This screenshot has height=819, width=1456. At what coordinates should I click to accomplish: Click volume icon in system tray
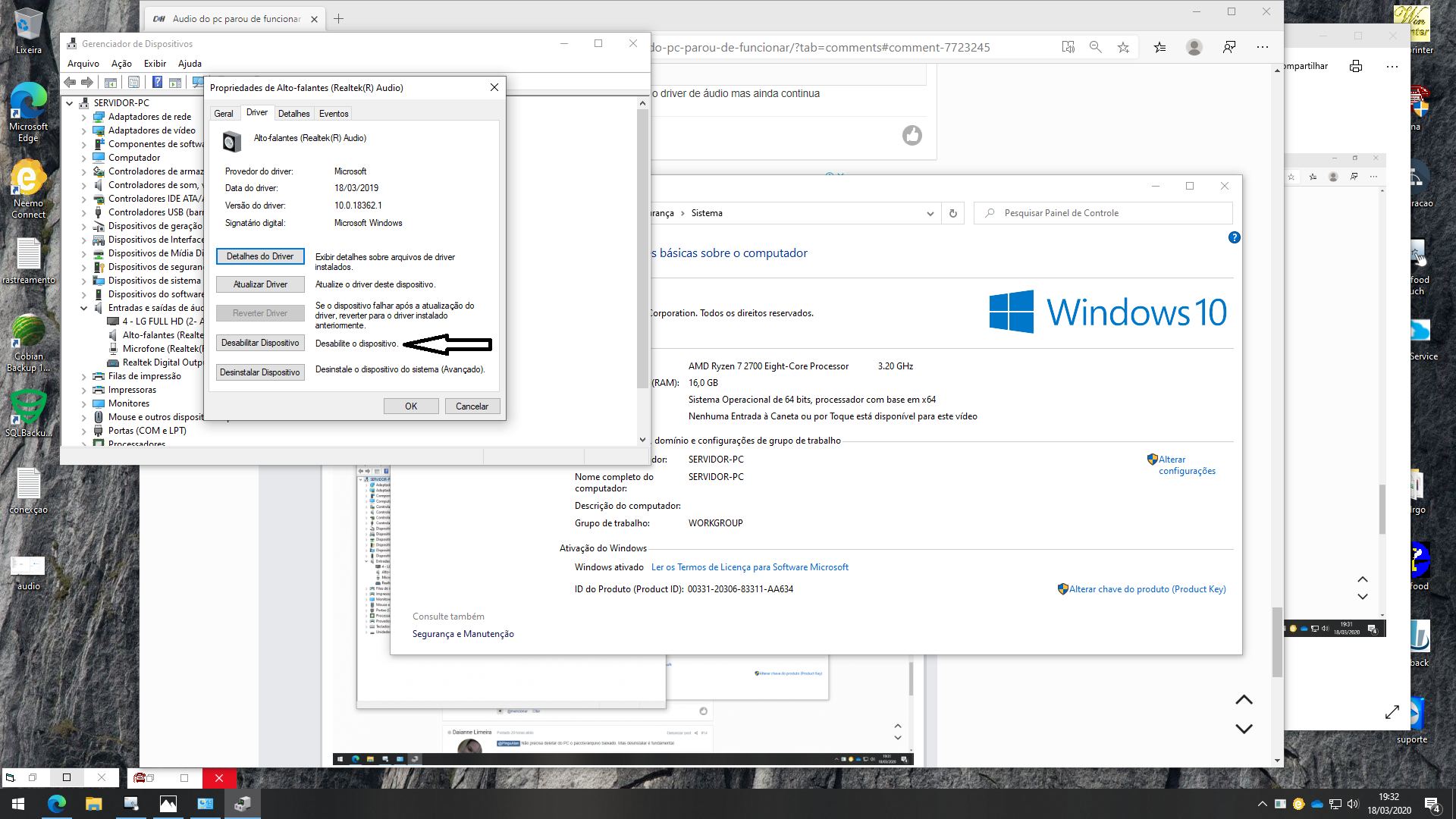pyautogui.click(x=1354, y=804)
